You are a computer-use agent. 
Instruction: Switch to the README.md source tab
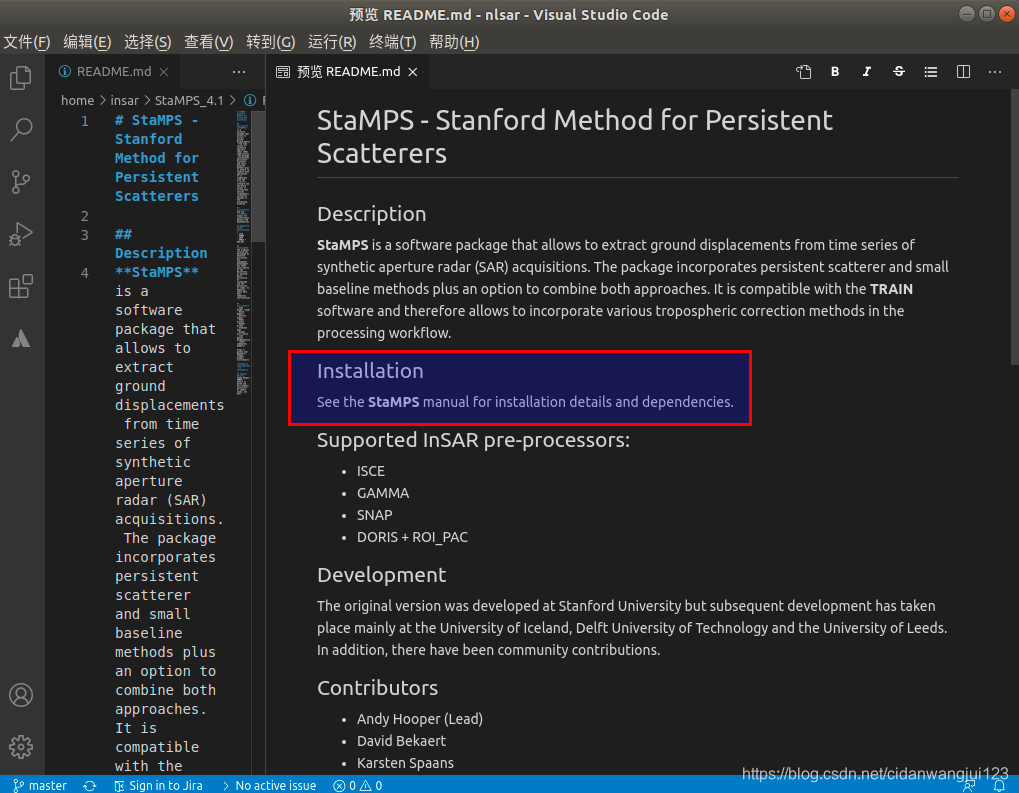(114, 72)
